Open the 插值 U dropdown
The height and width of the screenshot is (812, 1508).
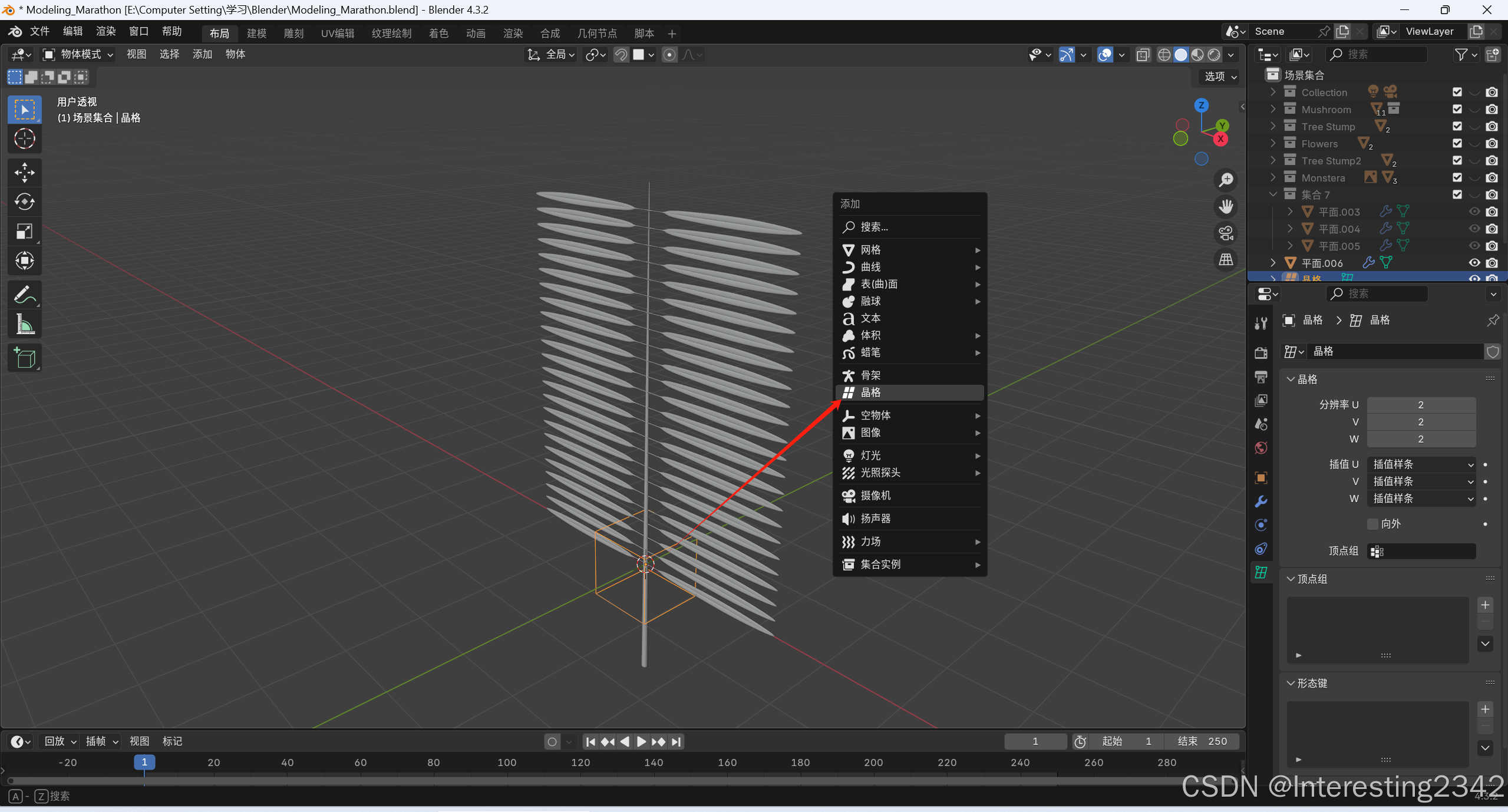tap(1421, 464)
